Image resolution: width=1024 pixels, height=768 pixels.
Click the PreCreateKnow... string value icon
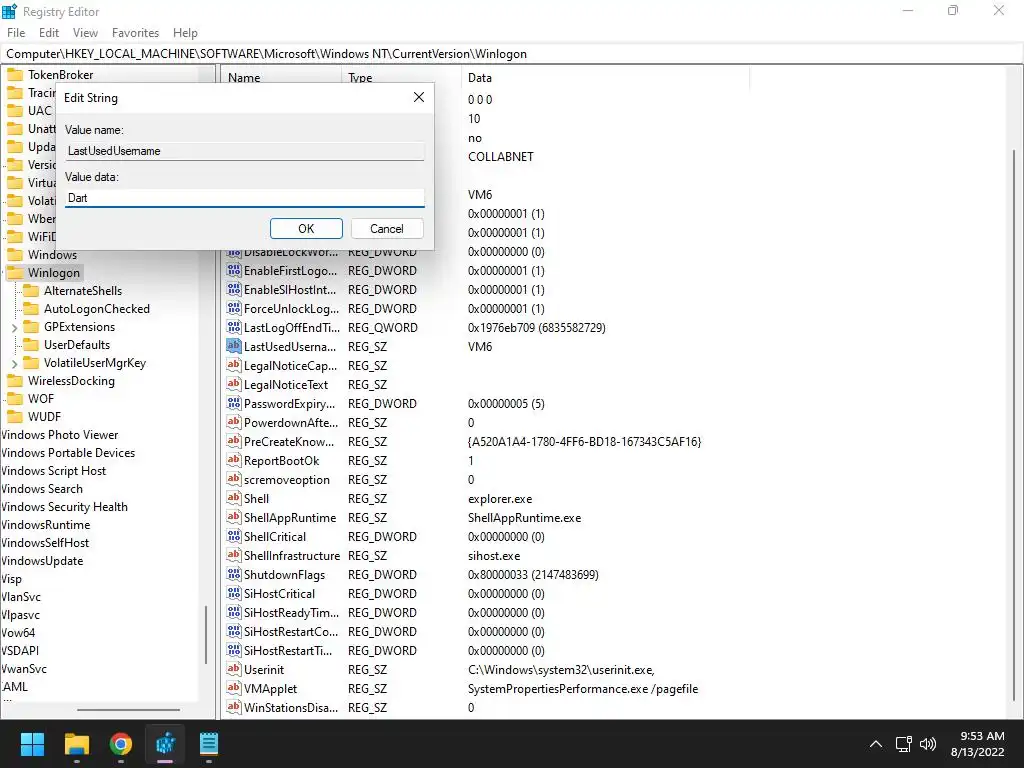pyautogui.click(x=234, y=441)
